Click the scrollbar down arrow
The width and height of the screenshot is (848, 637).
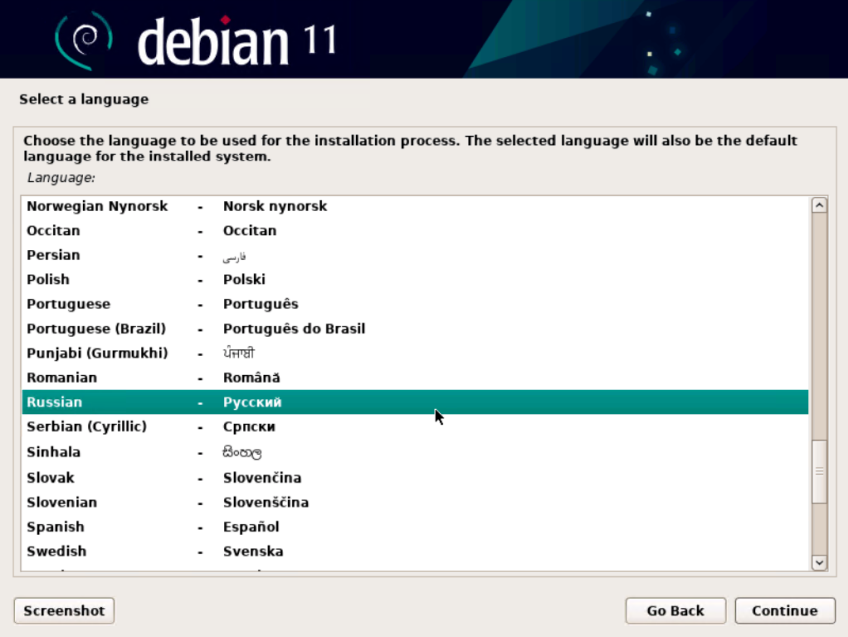[819, 562]
